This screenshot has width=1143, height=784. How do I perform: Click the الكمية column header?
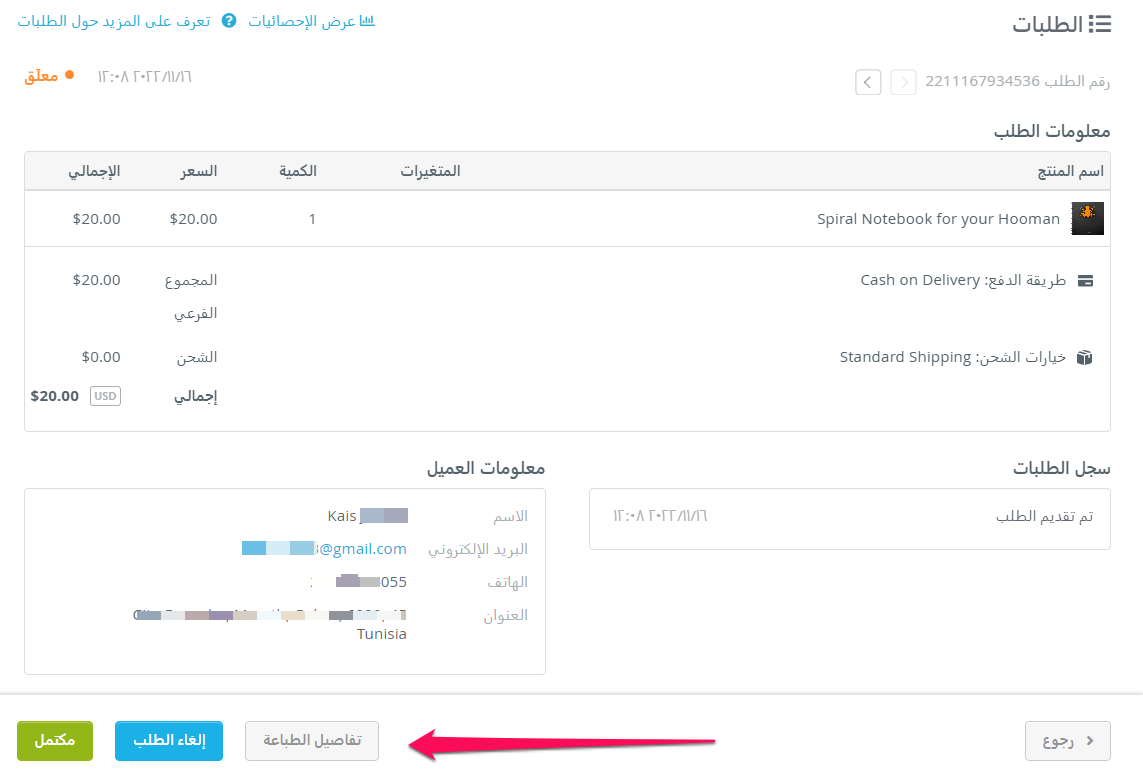297,171
